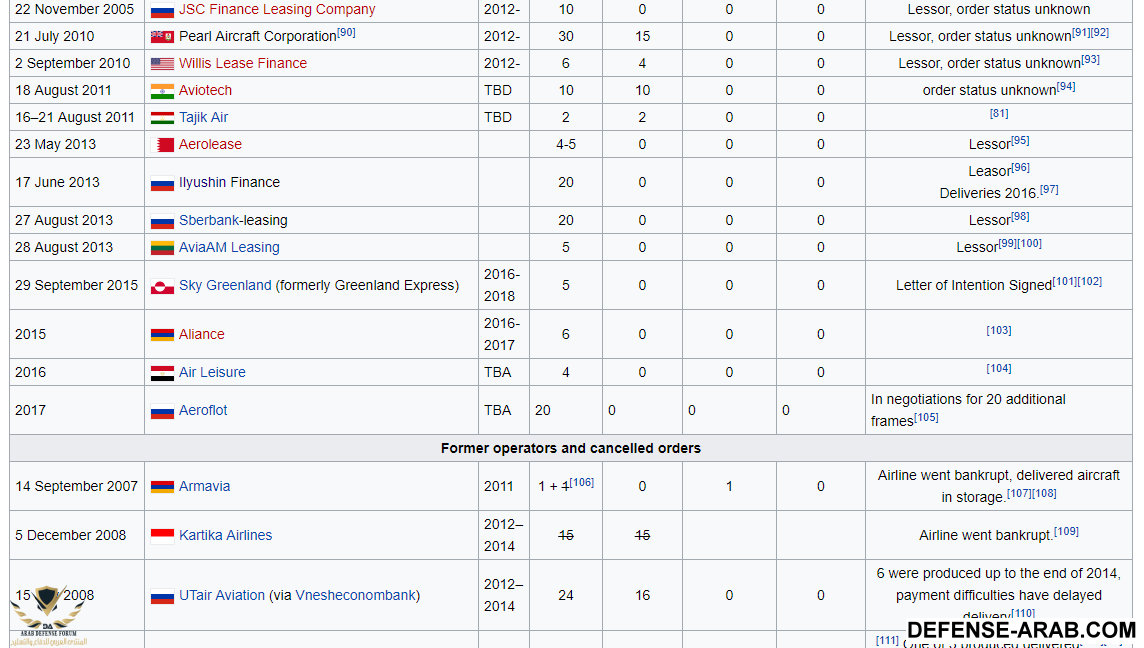Viewport: 1144px width, 648px height.
Task: Open the UTair Aviation link
Action: coord(222,596)
